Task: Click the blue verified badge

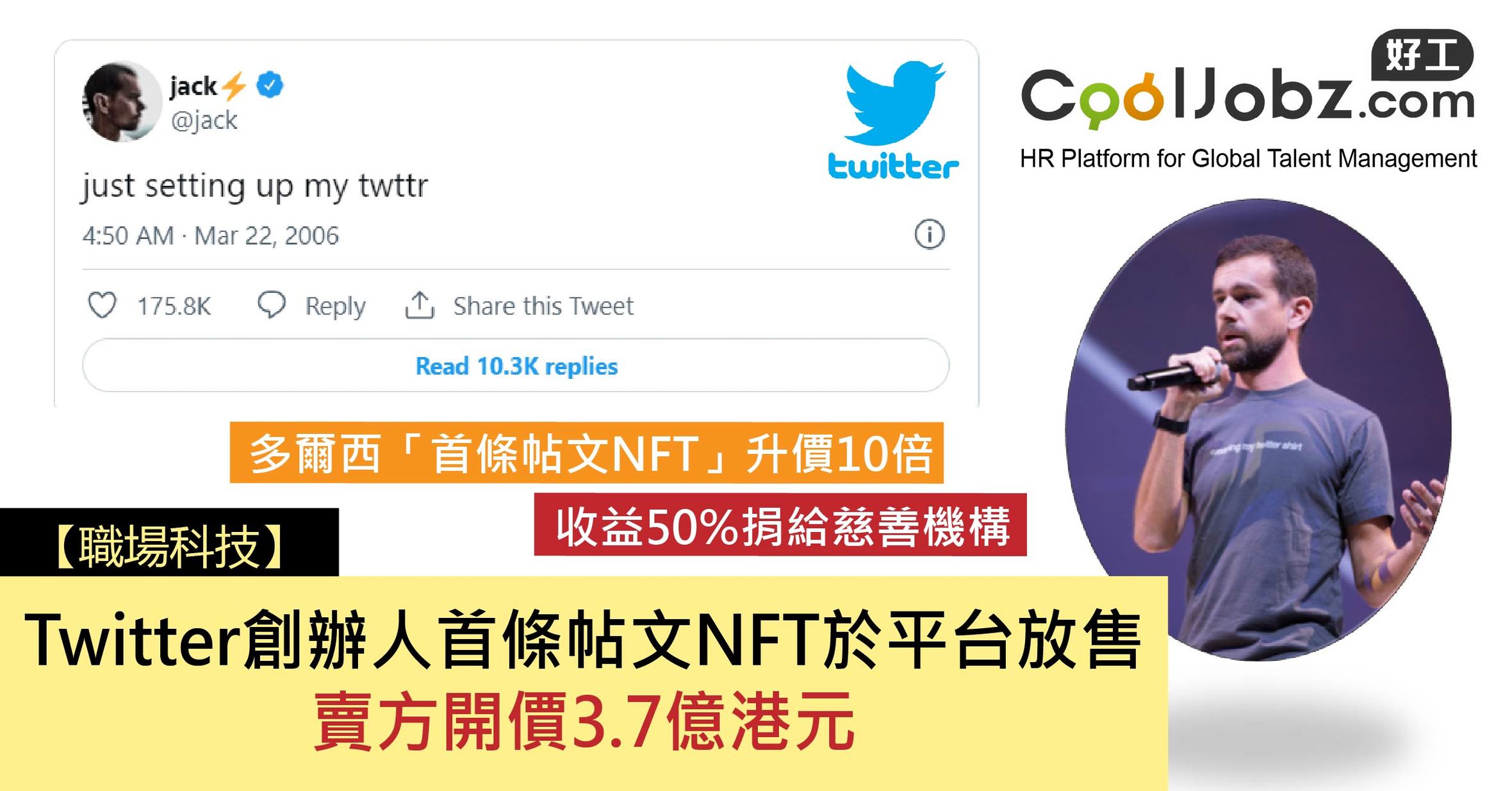Action: pos(270,85)
